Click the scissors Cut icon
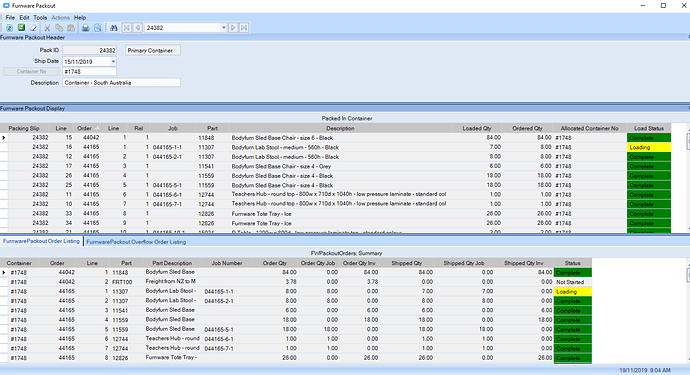Screen dimensions: 690x375 47,28
